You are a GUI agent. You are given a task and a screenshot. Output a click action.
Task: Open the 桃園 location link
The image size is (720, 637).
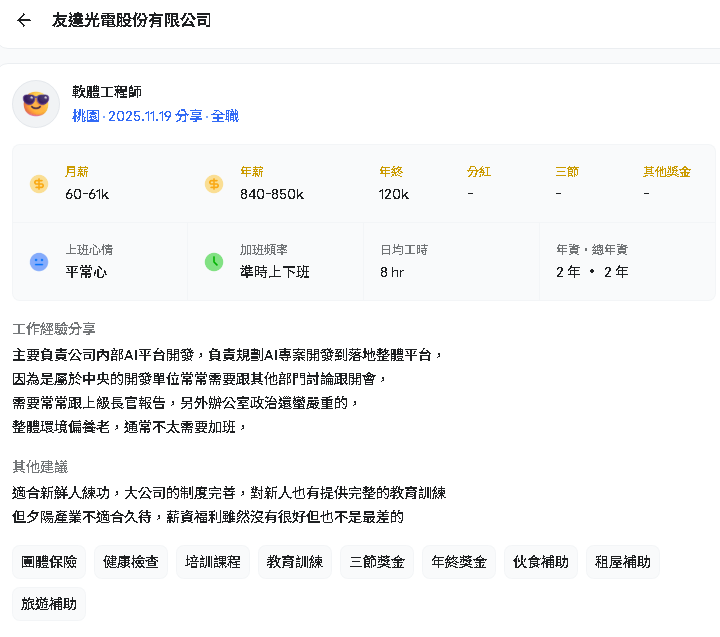(86, 116)
